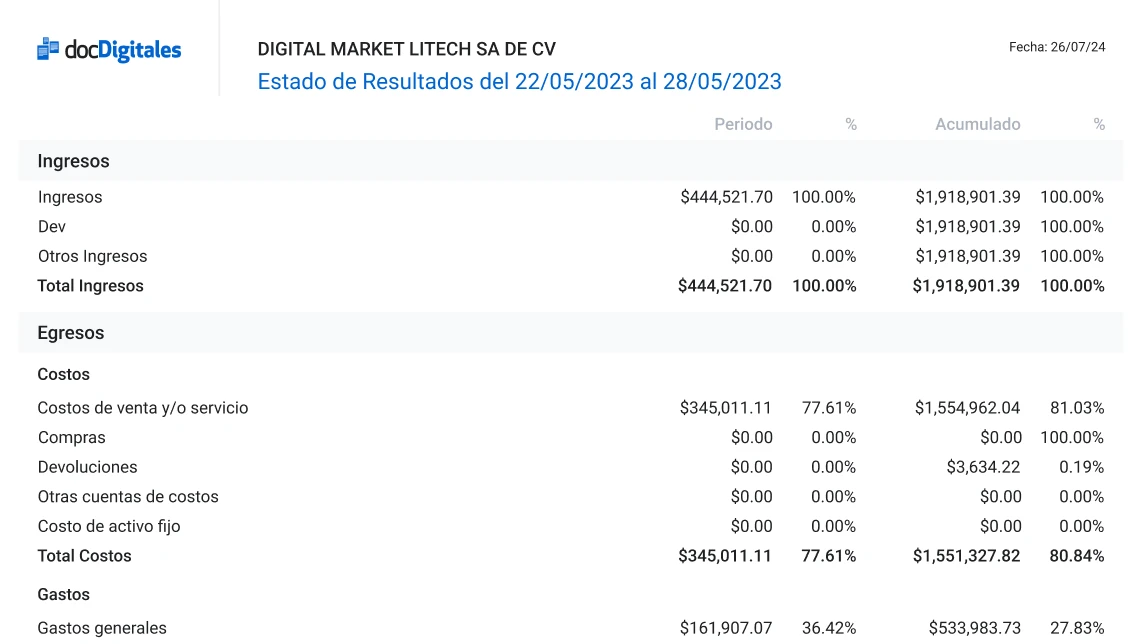Click the Costos subsection heading
Image resolution: width=1142 pixels, height=644 pixels.
pos(63,374)
